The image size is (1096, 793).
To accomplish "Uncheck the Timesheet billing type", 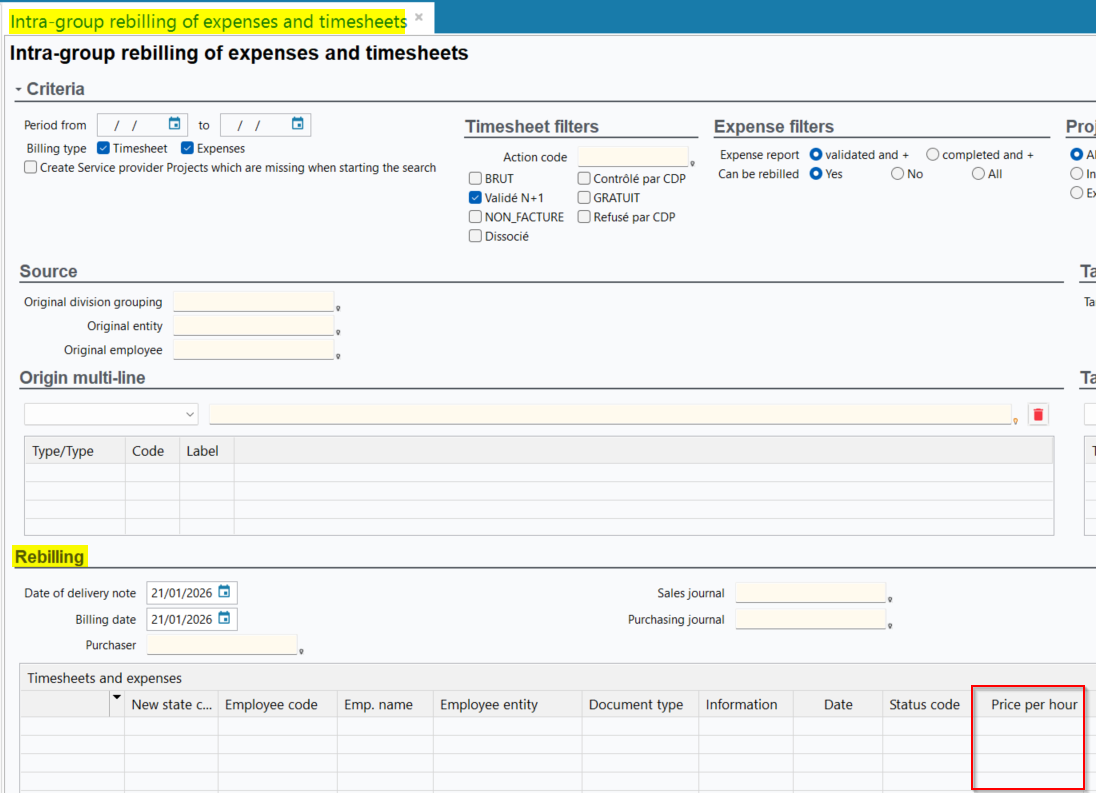I will tap(103, 148).
